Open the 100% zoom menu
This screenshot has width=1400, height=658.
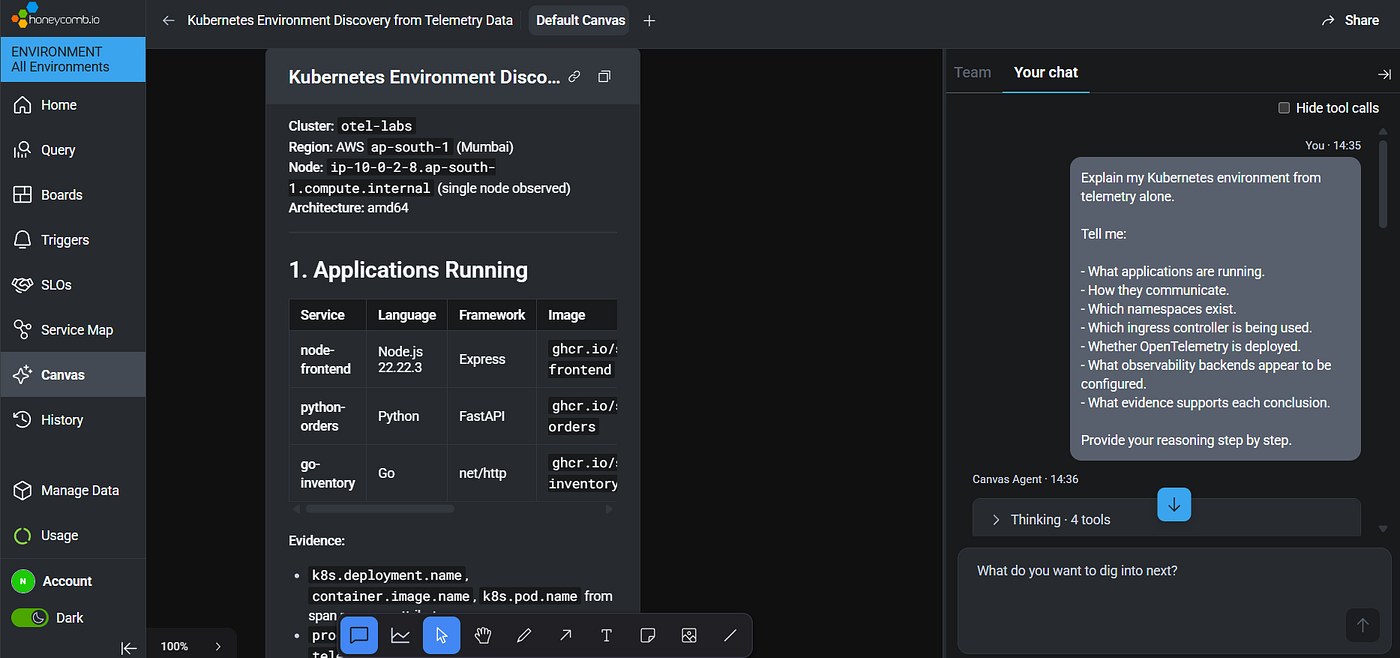[191, 646]
